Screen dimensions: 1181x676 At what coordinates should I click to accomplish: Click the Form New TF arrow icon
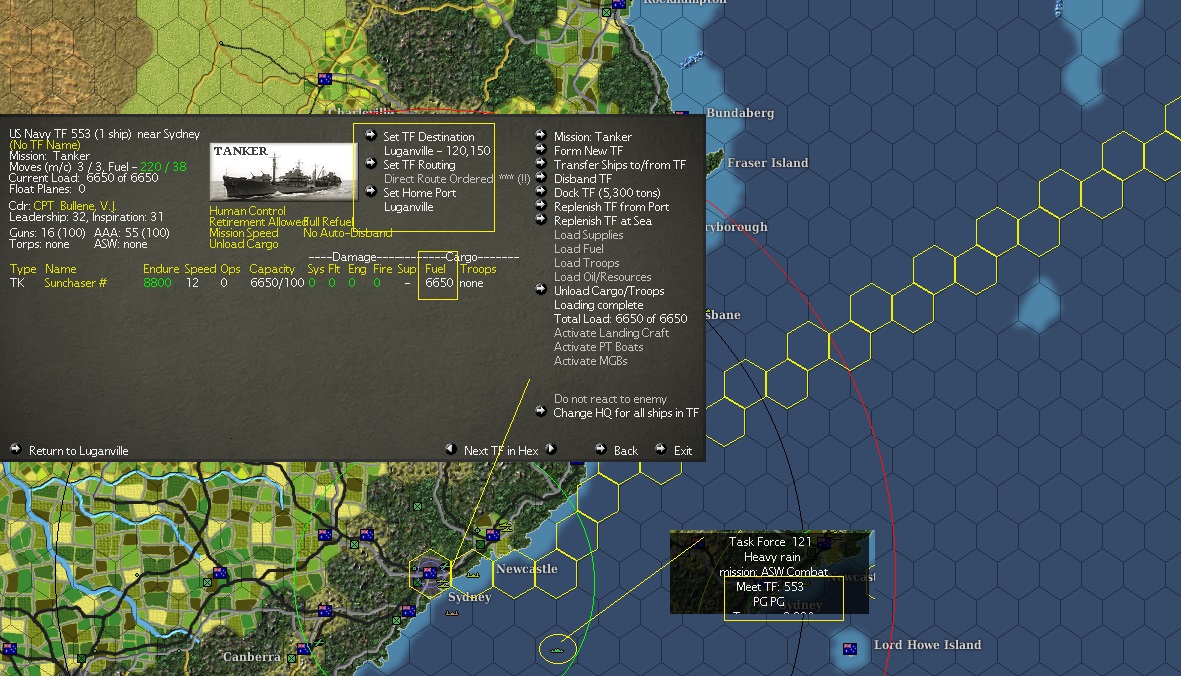[x=541, y=149]
